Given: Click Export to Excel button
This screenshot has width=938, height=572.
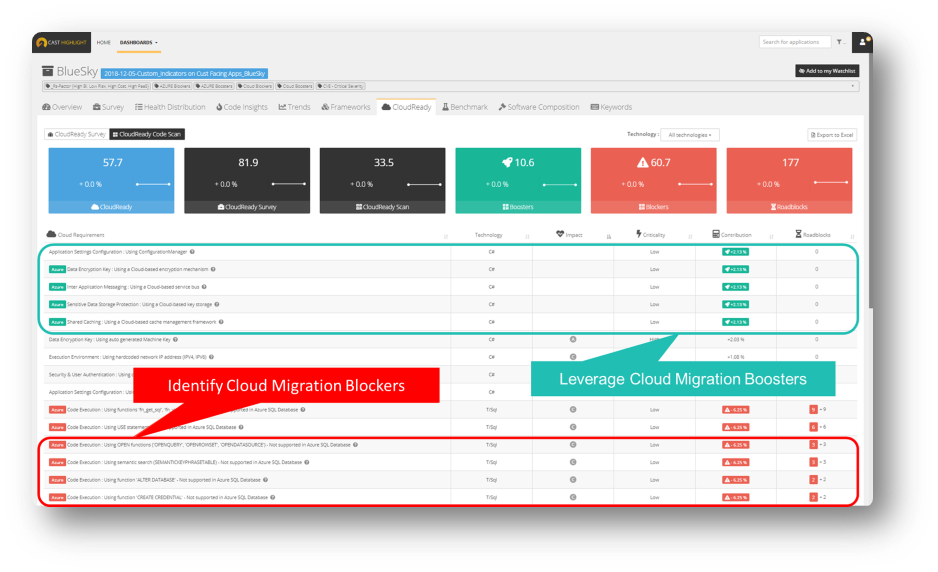Looking at the screenshot, I should click(832, 135).
